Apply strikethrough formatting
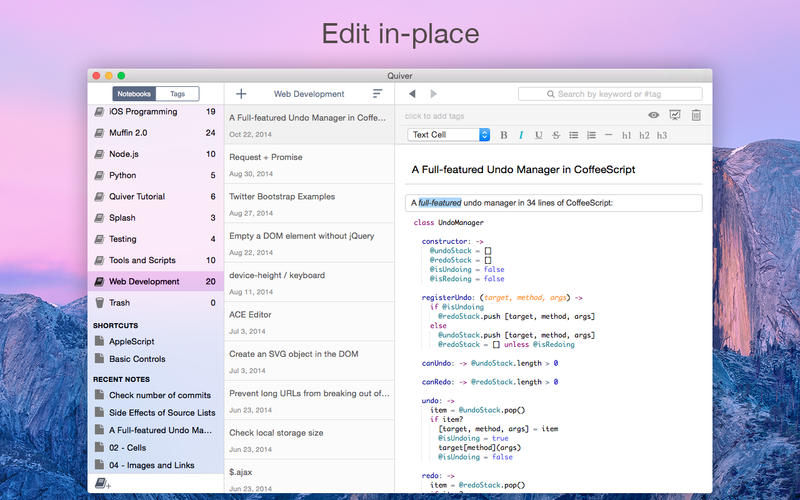Screen dimensions: 800x500 pyautogui.click(x=556, y=135)
